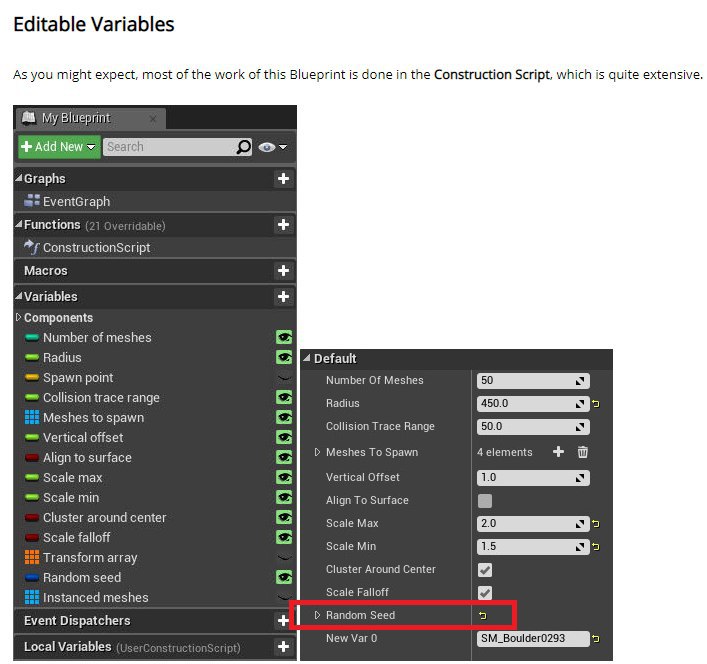Expand the Meshes To Spawn array
Screen dimensions: 707x664
[318, 452]
